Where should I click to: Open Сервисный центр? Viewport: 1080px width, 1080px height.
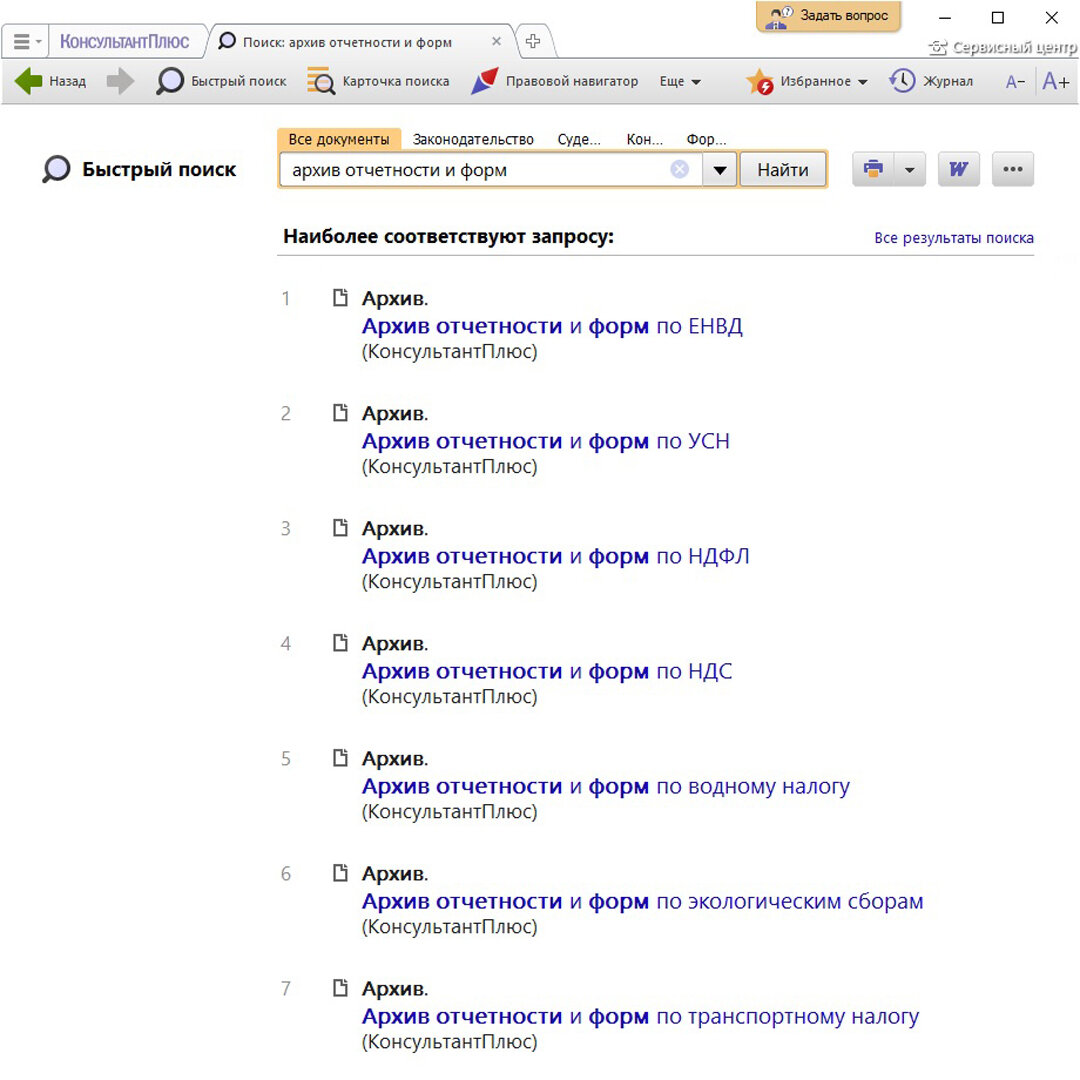tap(1002, 47)
